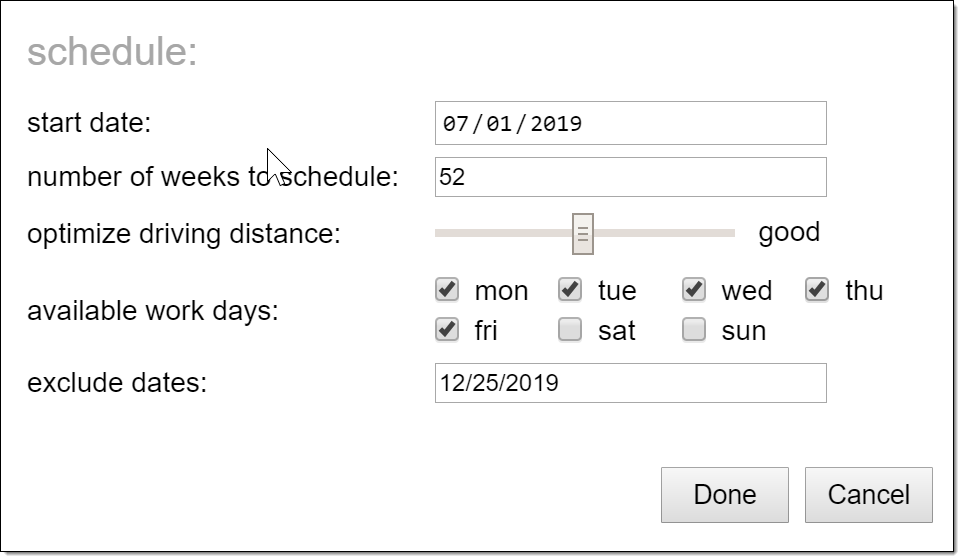Uncheck the thu checkbox
The width and height of the screenshot is (962, 560).
click(x=818, y=290)
